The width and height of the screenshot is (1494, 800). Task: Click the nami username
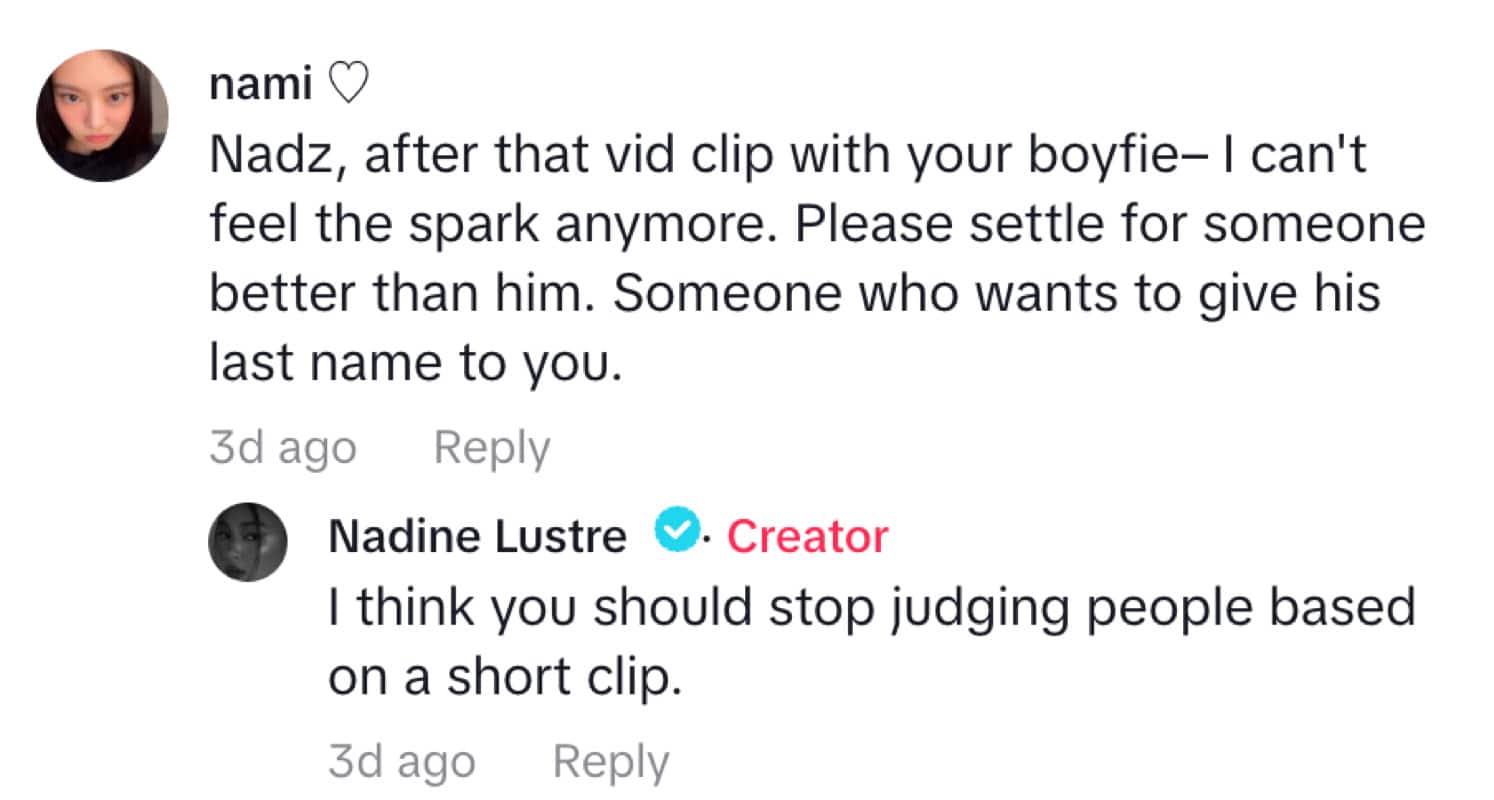pyautogui.click(x=259, y=86)
